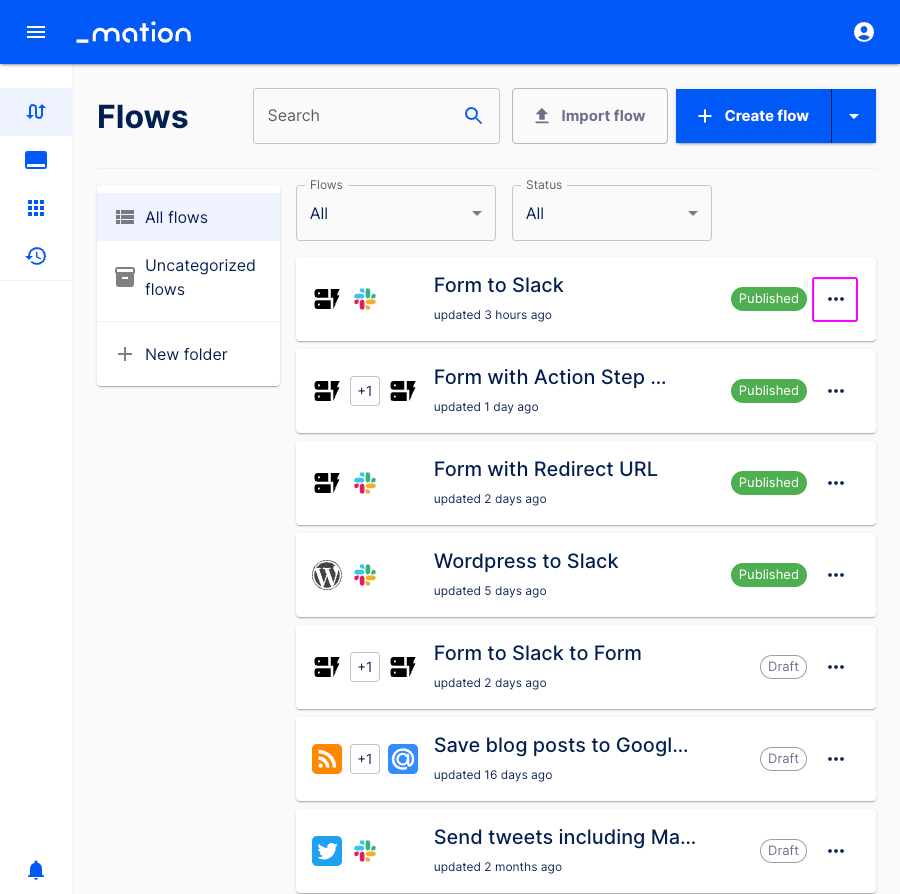Create a New folder

pyautogui.click(x=186, y=354)
